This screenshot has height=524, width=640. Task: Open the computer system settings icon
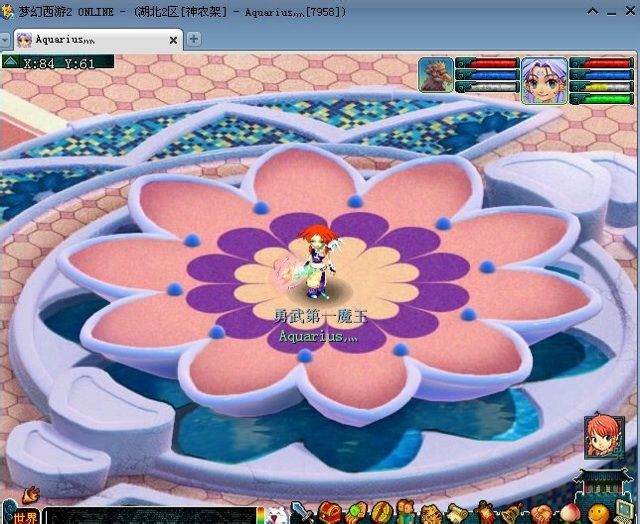[624, 513]
